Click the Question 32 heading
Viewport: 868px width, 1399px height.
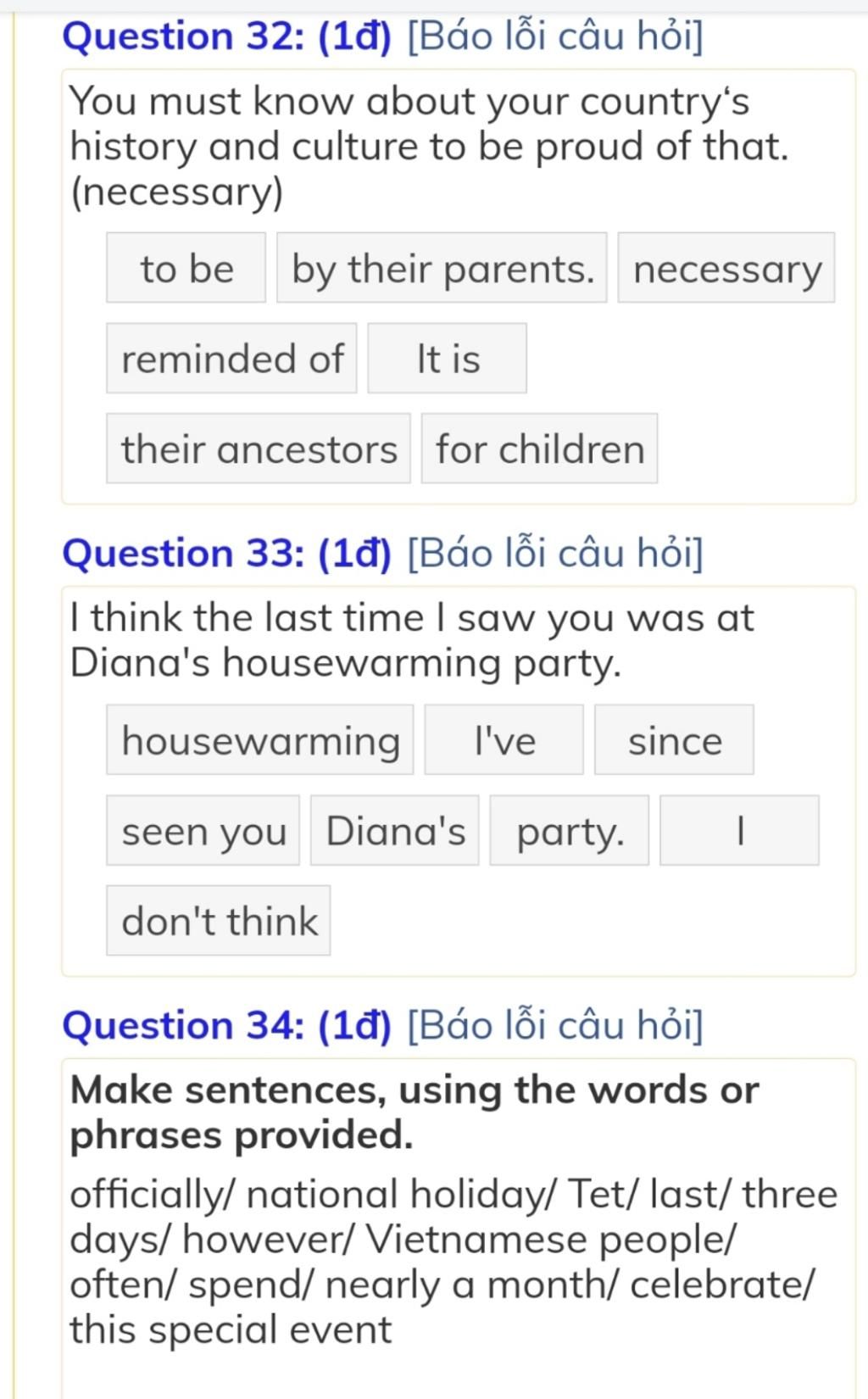pyautogui.click(x=227, y=36)
